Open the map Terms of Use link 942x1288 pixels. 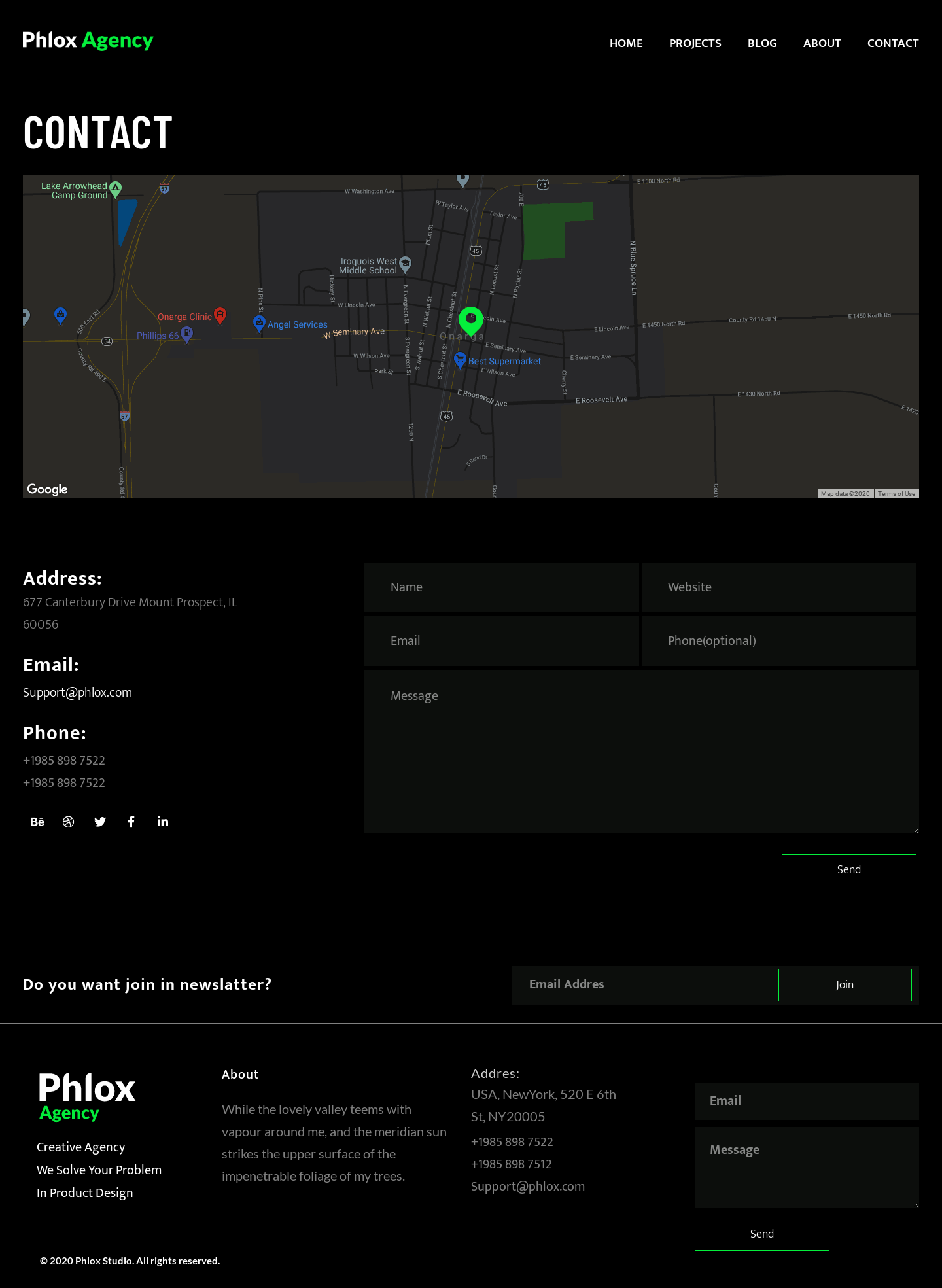896,494
